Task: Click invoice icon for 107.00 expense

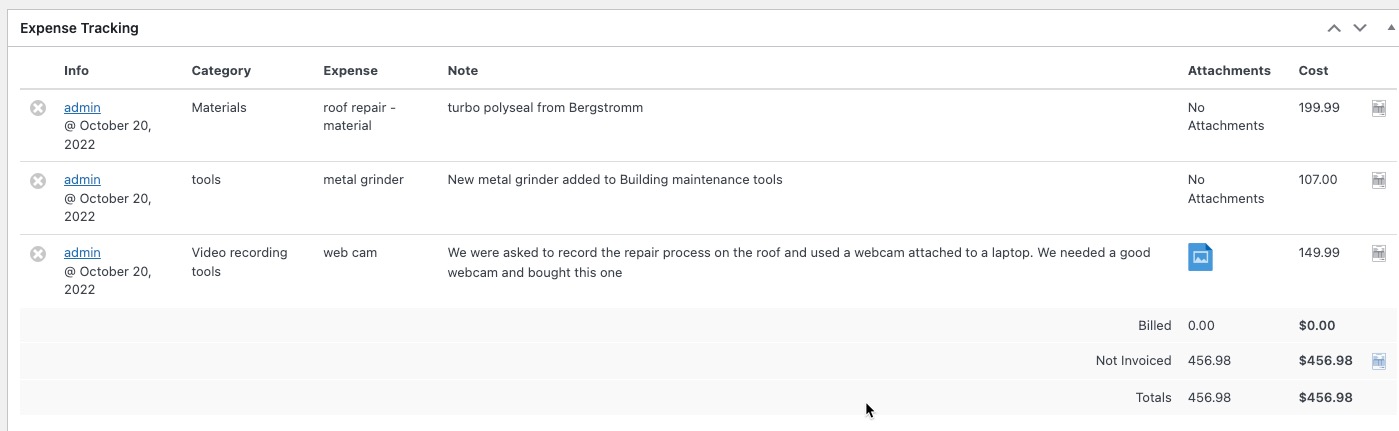Action: point(1378,180)
